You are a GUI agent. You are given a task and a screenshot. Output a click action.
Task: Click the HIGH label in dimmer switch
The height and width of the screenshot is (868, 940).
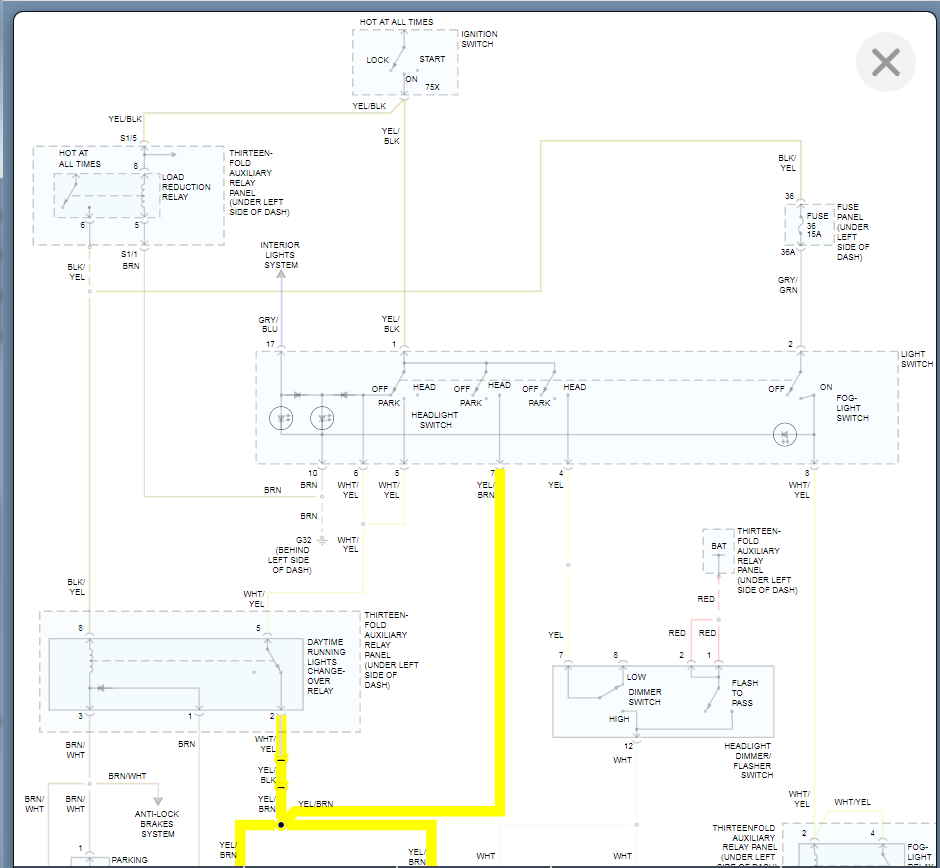coord(619,719)
